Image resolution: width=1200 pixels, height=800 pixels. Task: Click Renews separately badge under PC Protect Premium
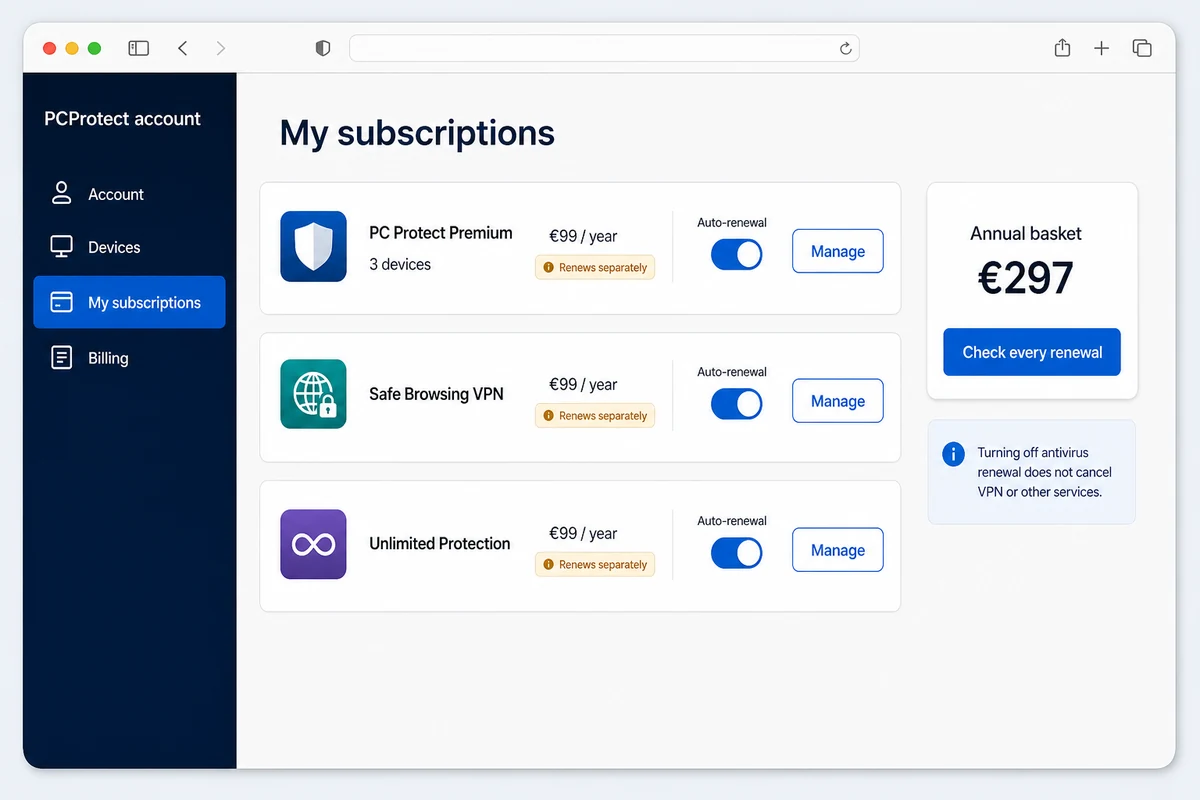pyautogui.click(x=595, y=267)
